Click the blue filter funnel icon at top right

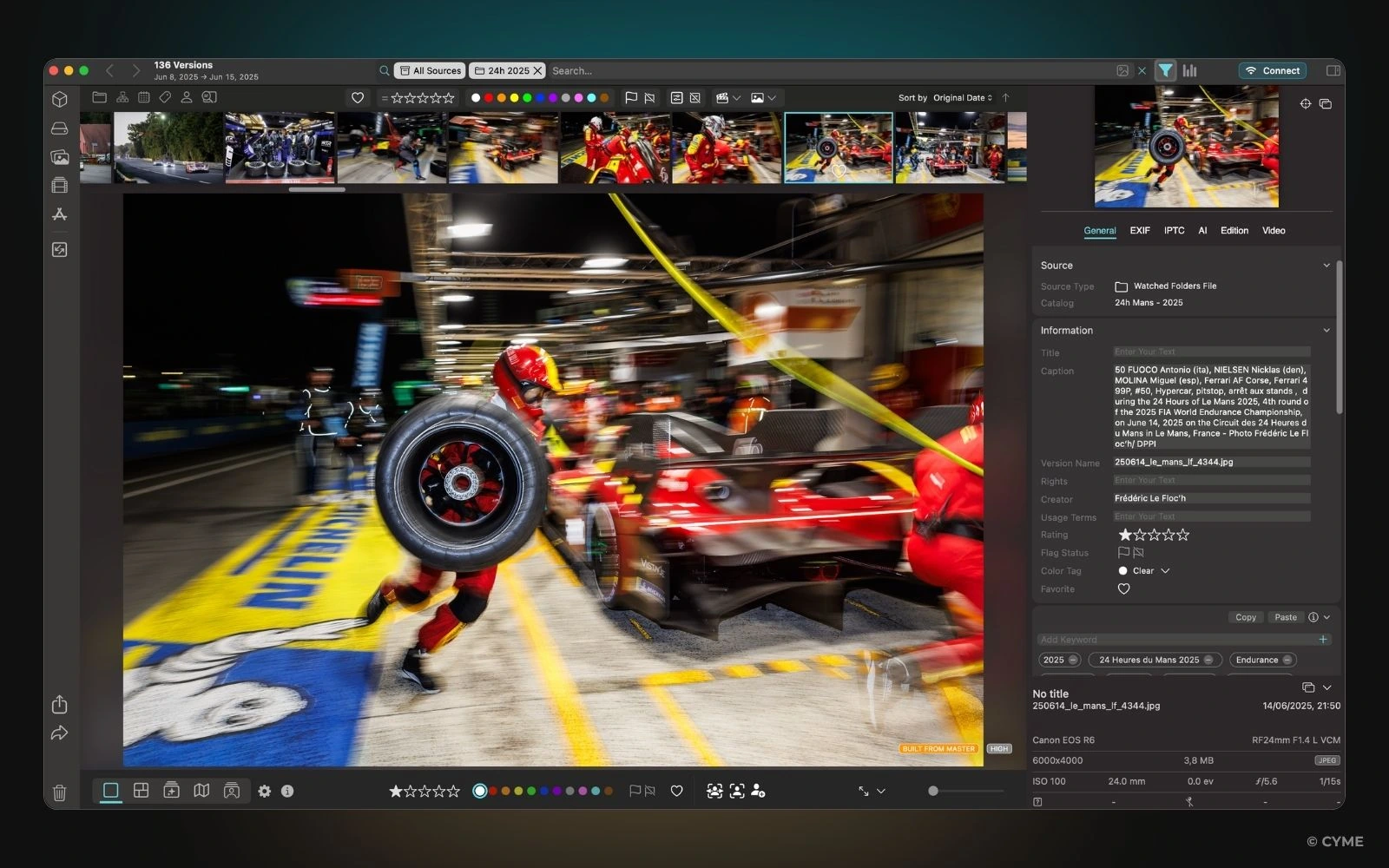pyautogui.click(x=1164, y=70)
